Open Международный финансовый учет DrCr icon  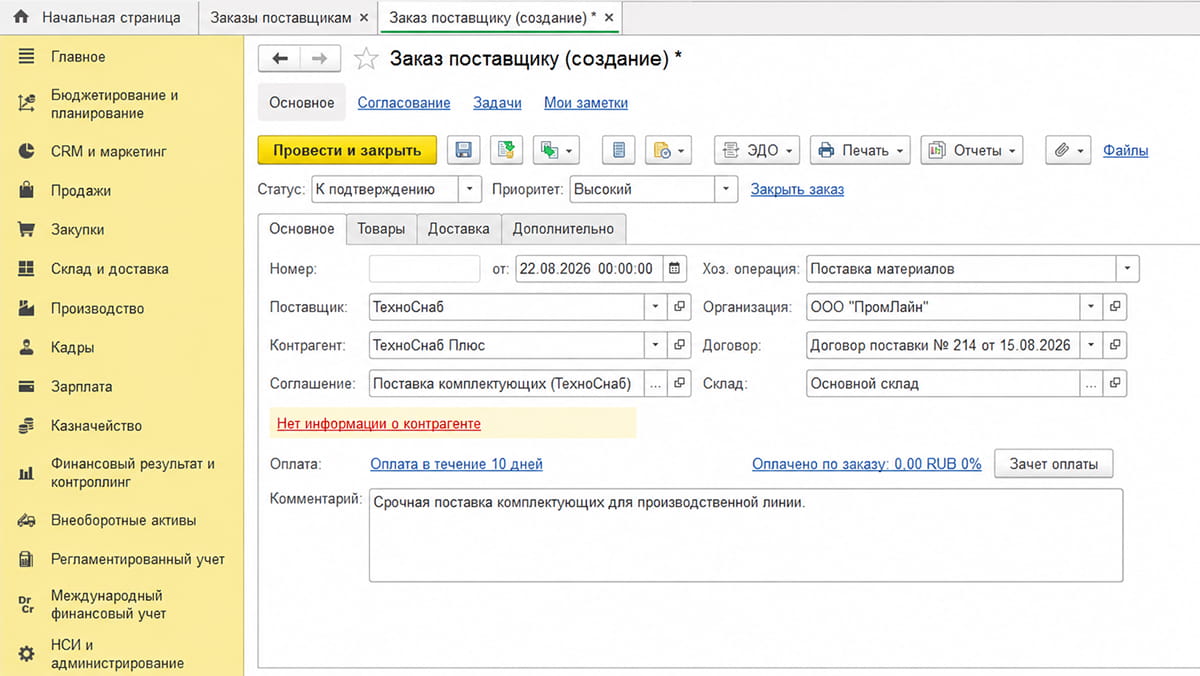tap(27, 604)
